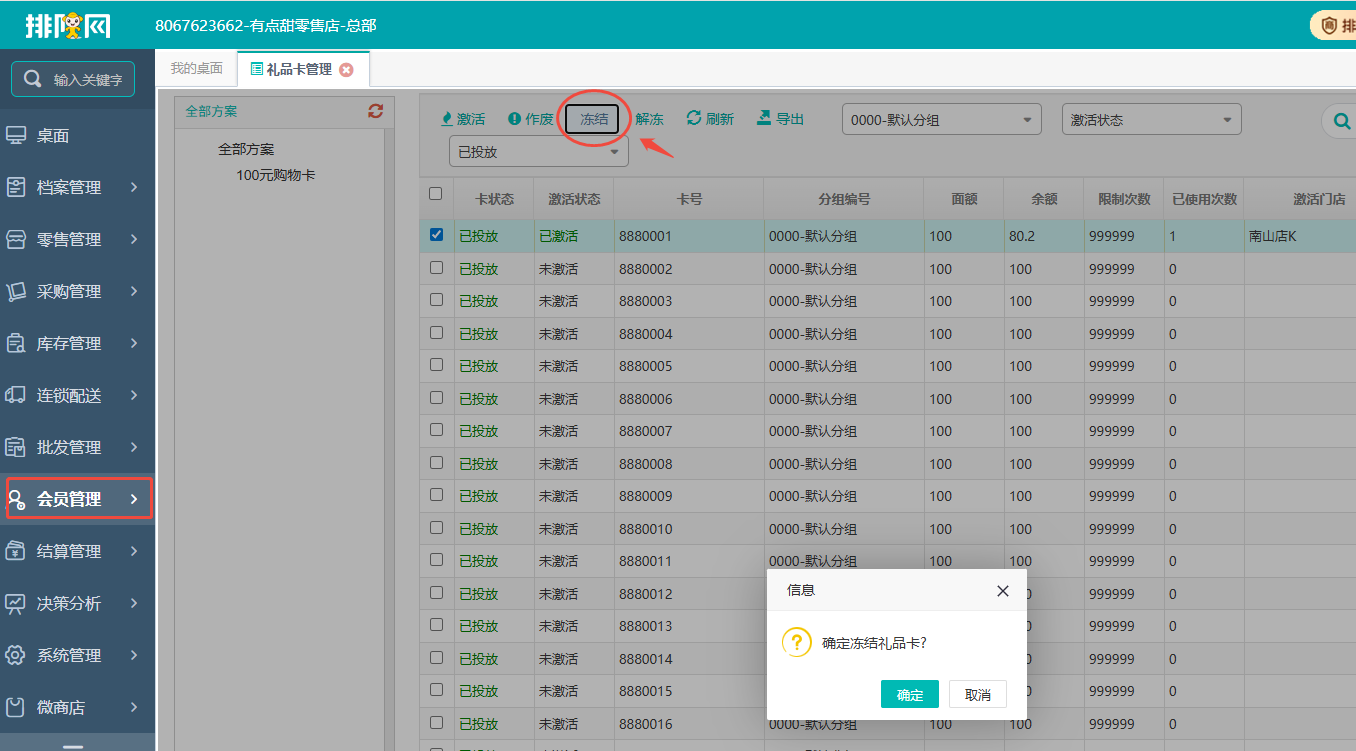This screenshot has height=751, width=1356.
Task: Open the 0000-默认分组 group dropdown
Action: click(941, 120)
